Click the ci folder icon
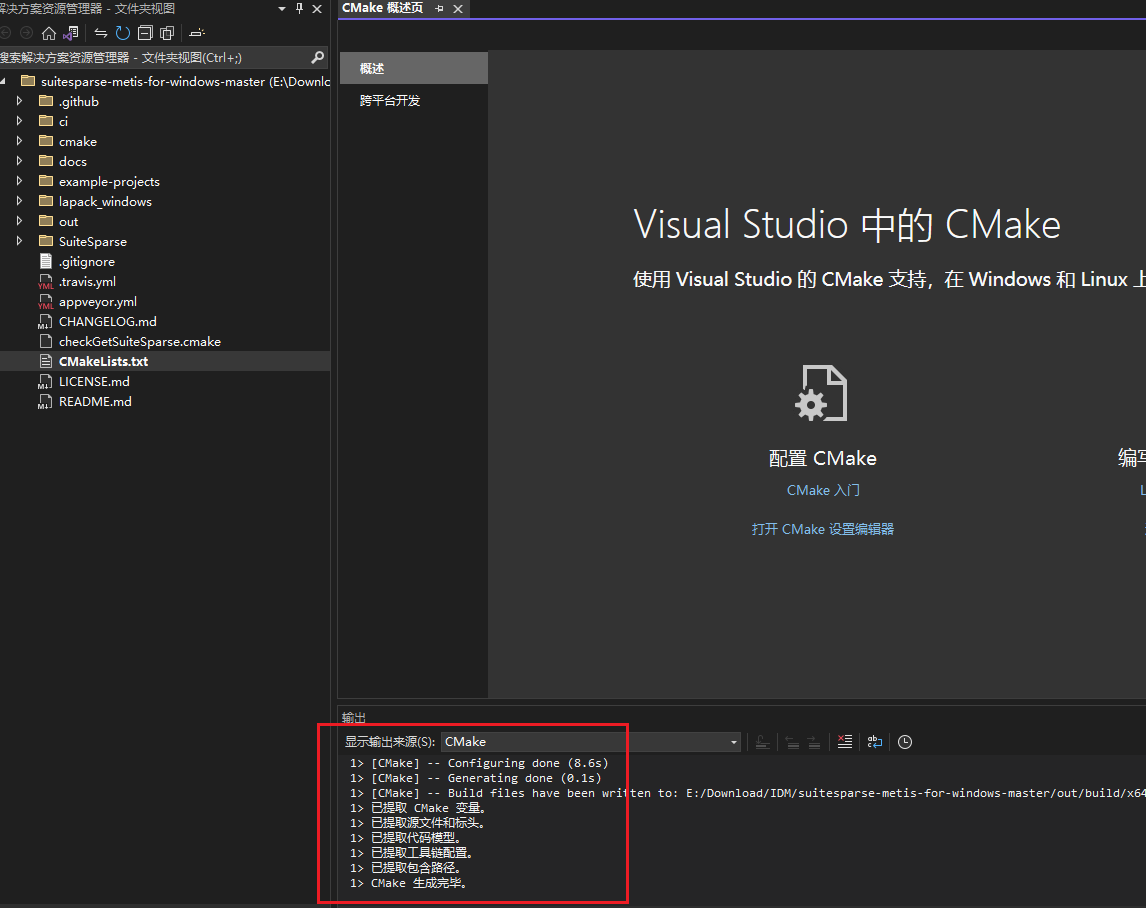This screenshot has width=1146, height=908. point(46,121)
